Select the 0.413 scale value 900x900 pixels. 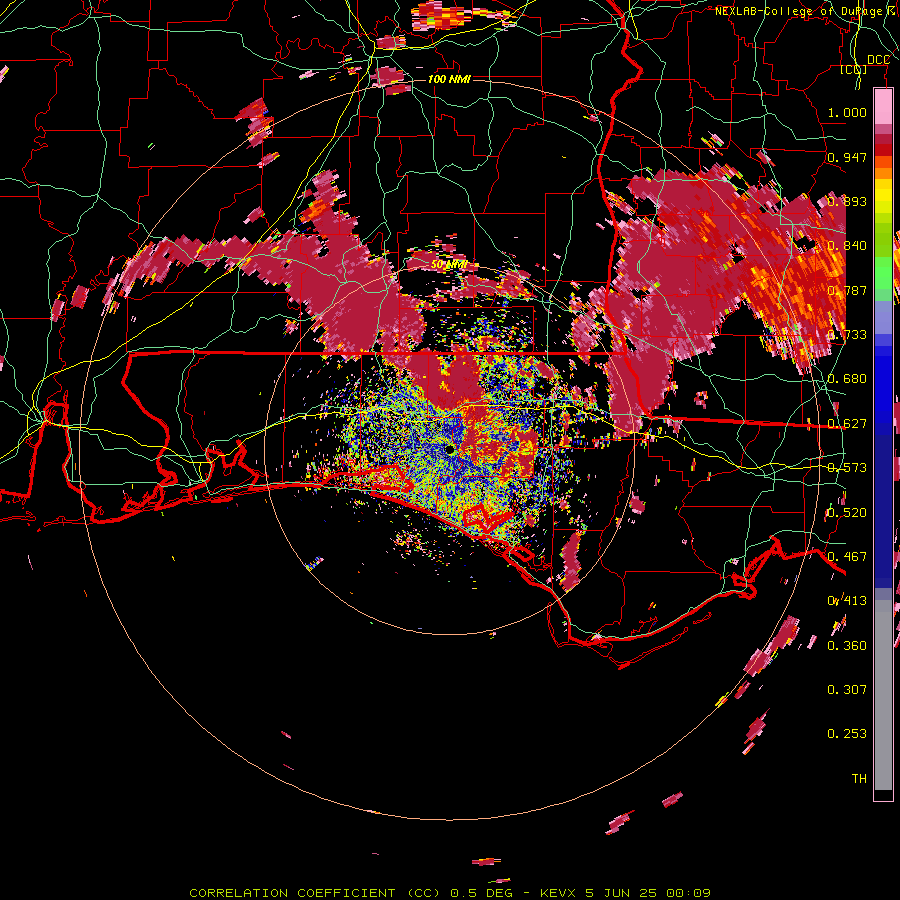(847, 601)
